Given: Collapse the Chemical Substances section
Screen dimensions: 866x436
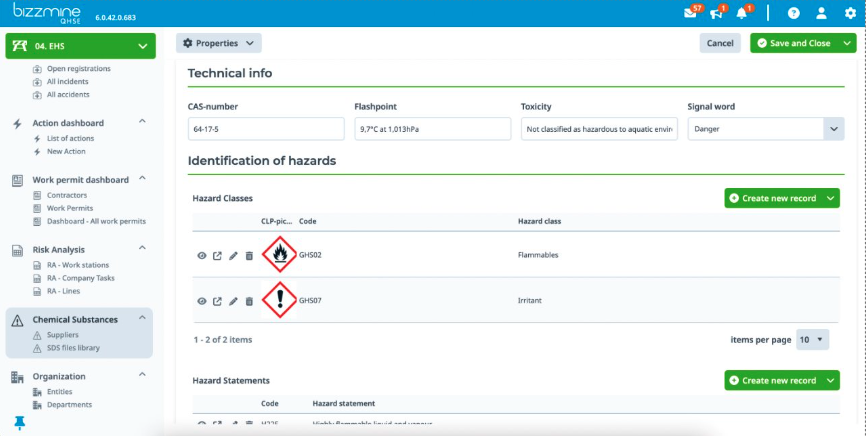Looking at the screenshot, I should click(x=142, y=319).
